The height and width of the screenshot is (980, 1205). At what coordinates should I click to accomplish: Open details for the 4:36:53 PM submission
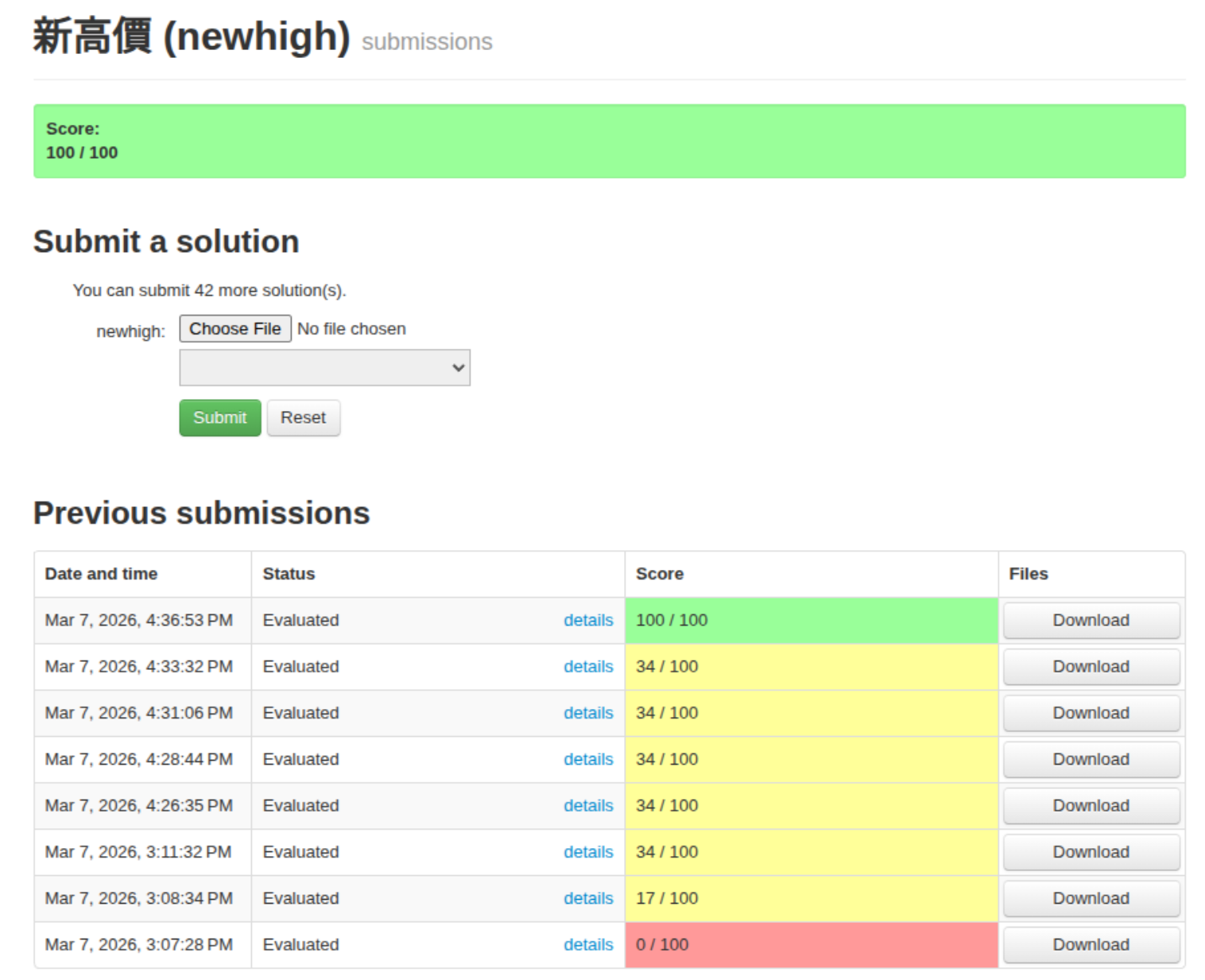click(587, 621)
